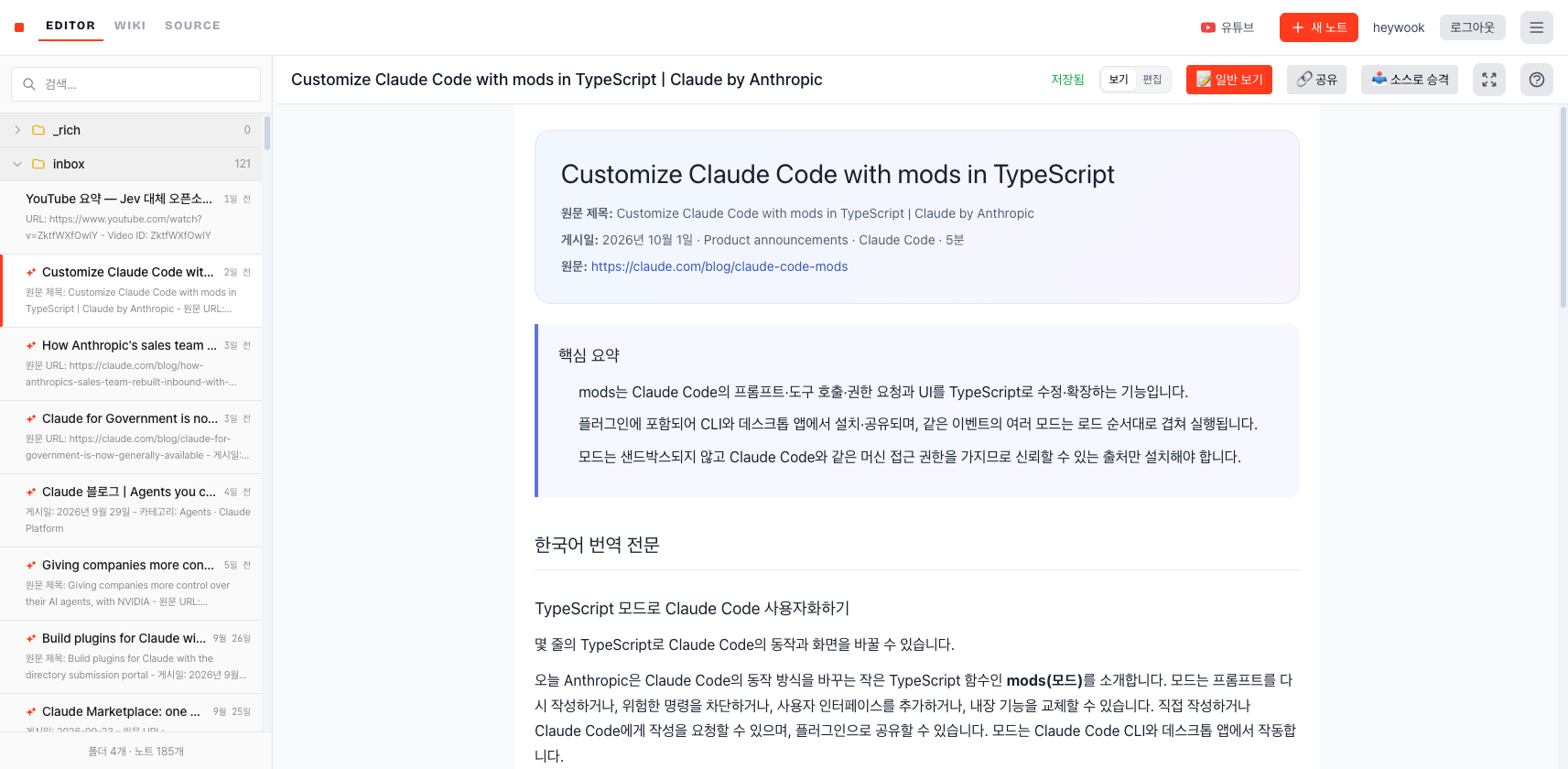
Task: Open the YouTube icon link
Action: [x=1208, y=27]
